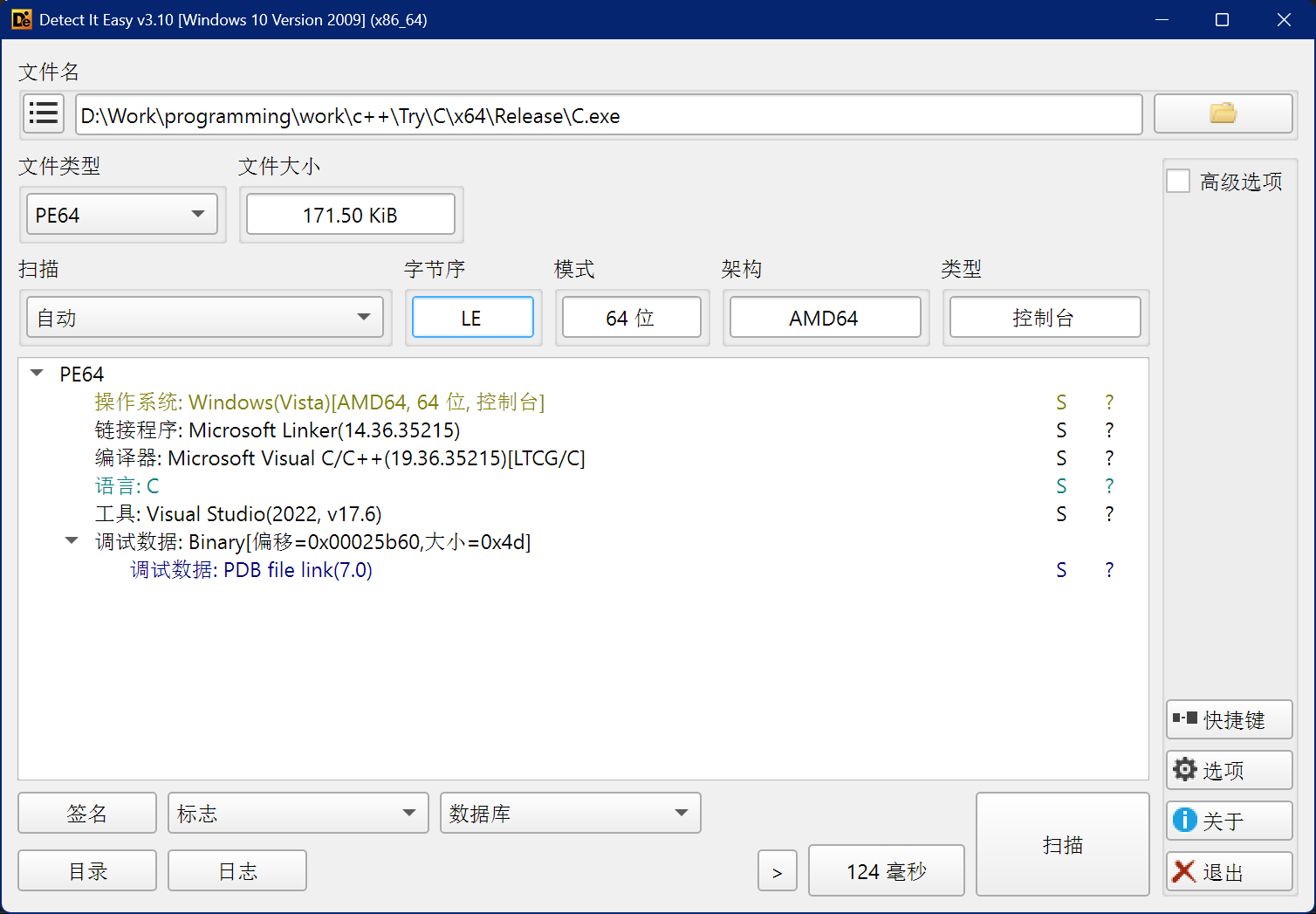Click the 124 毫秒 scan time button

pos(887,870)
